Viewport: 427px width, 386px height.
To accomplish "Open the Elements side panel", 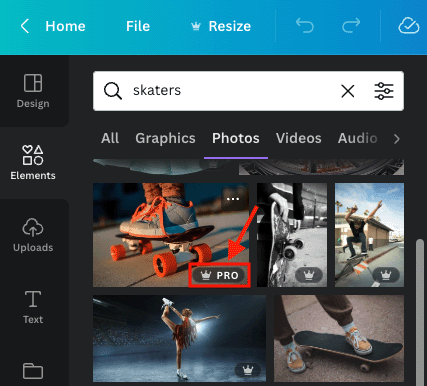I will coord(33,163).
